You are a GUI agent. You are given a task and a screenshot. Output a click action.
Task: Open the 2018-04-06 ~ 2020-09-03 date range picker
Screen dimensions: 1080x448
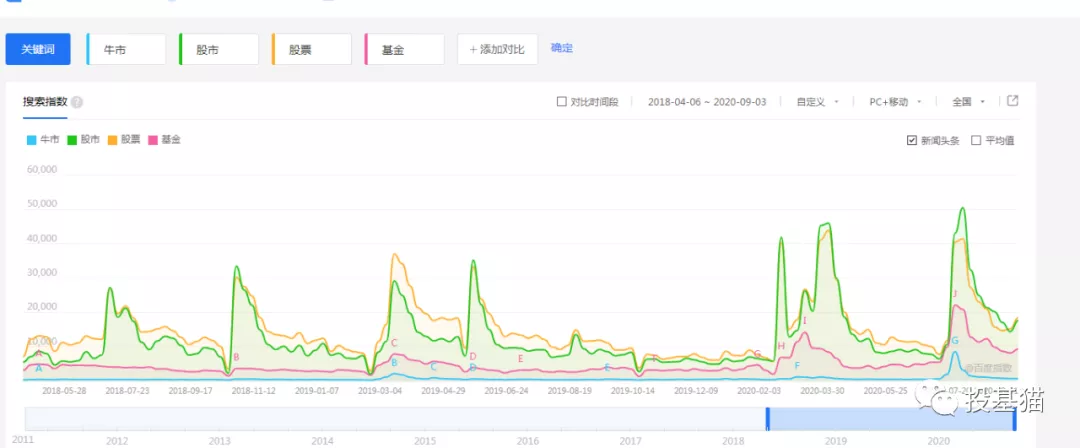point(707,102)
